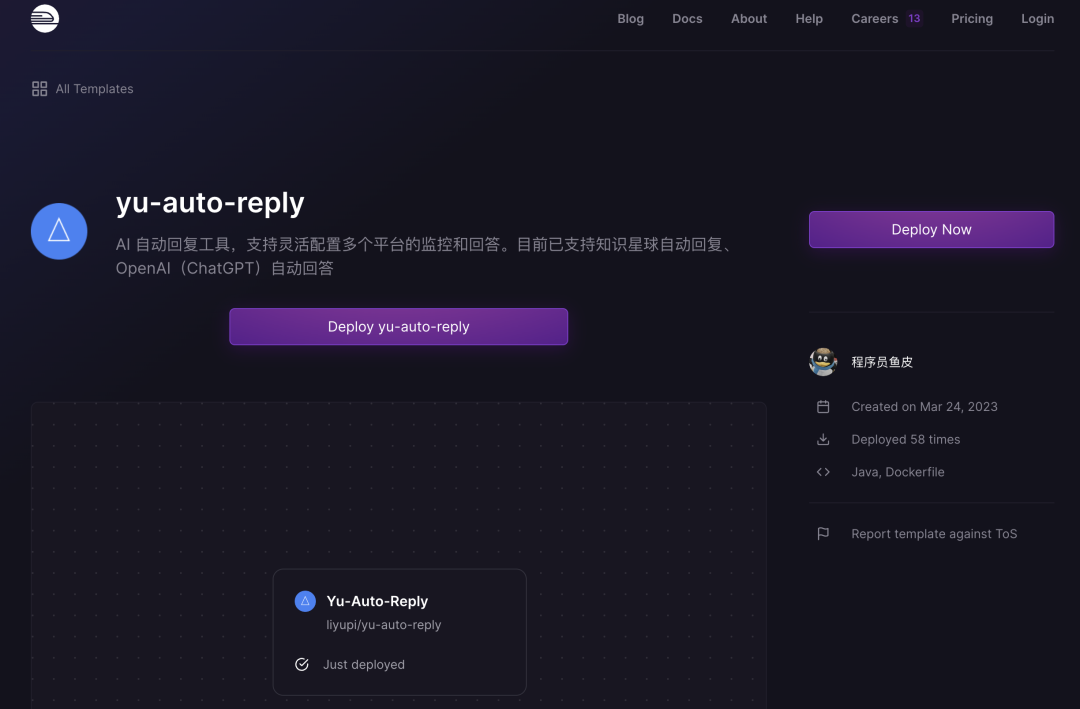
Task: Click the code brackets icon beside Java
Action: click(823, 472)
